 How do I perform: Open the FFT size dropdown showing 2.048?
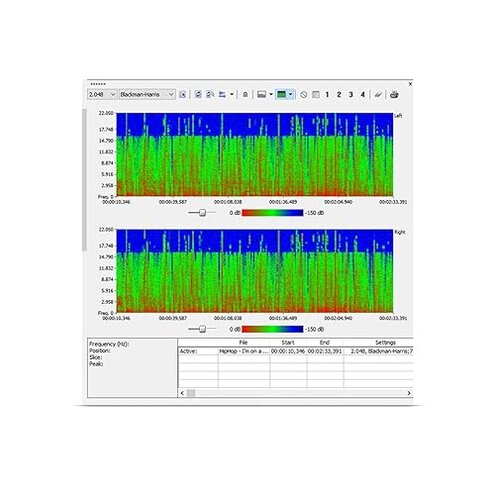click(x=102, y=95)
